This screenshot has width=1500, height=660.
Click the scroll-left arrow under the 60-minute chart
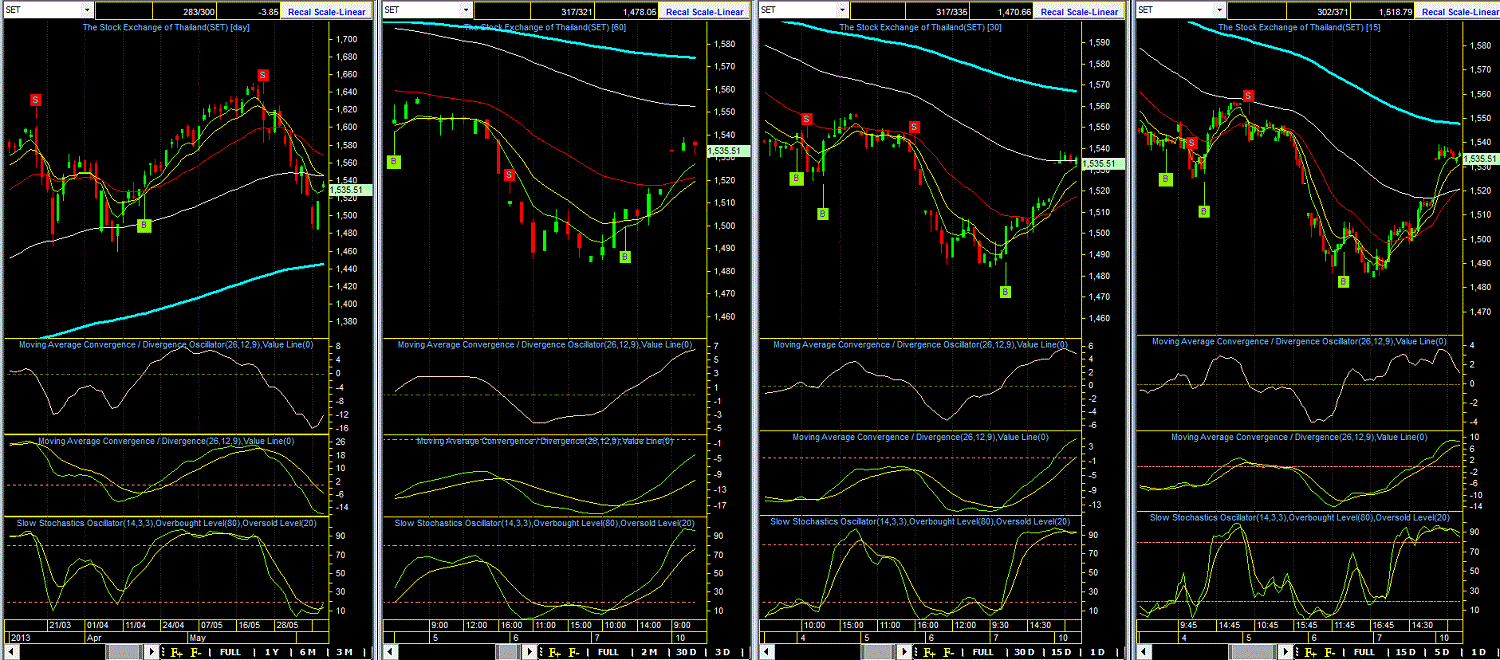(x=390, y=652)
